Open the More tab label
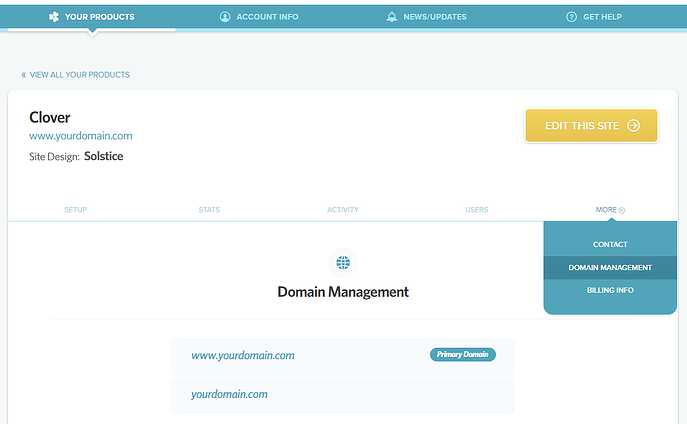The image size is (687, 424). click(x=606, y=210)
